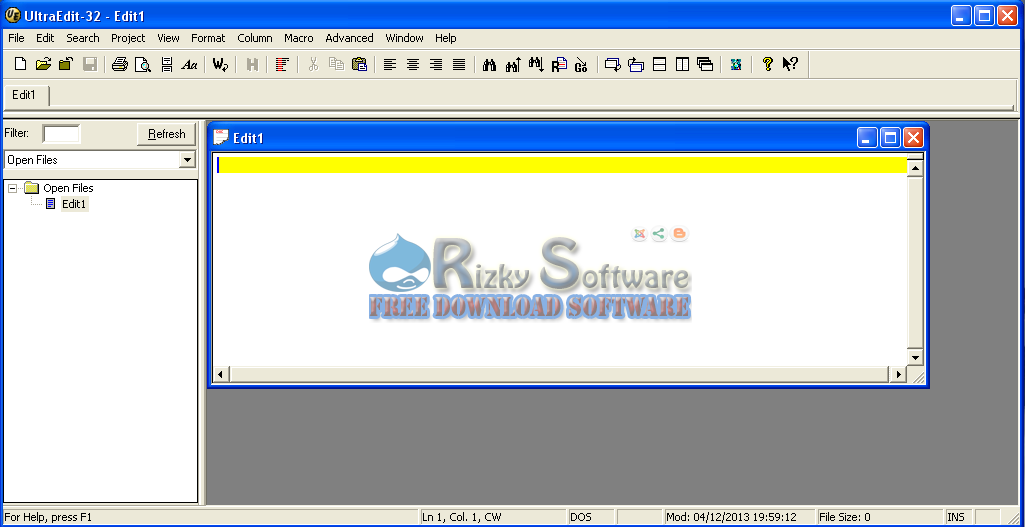Tile windows horizontally from the toolbar

point(660,64)
